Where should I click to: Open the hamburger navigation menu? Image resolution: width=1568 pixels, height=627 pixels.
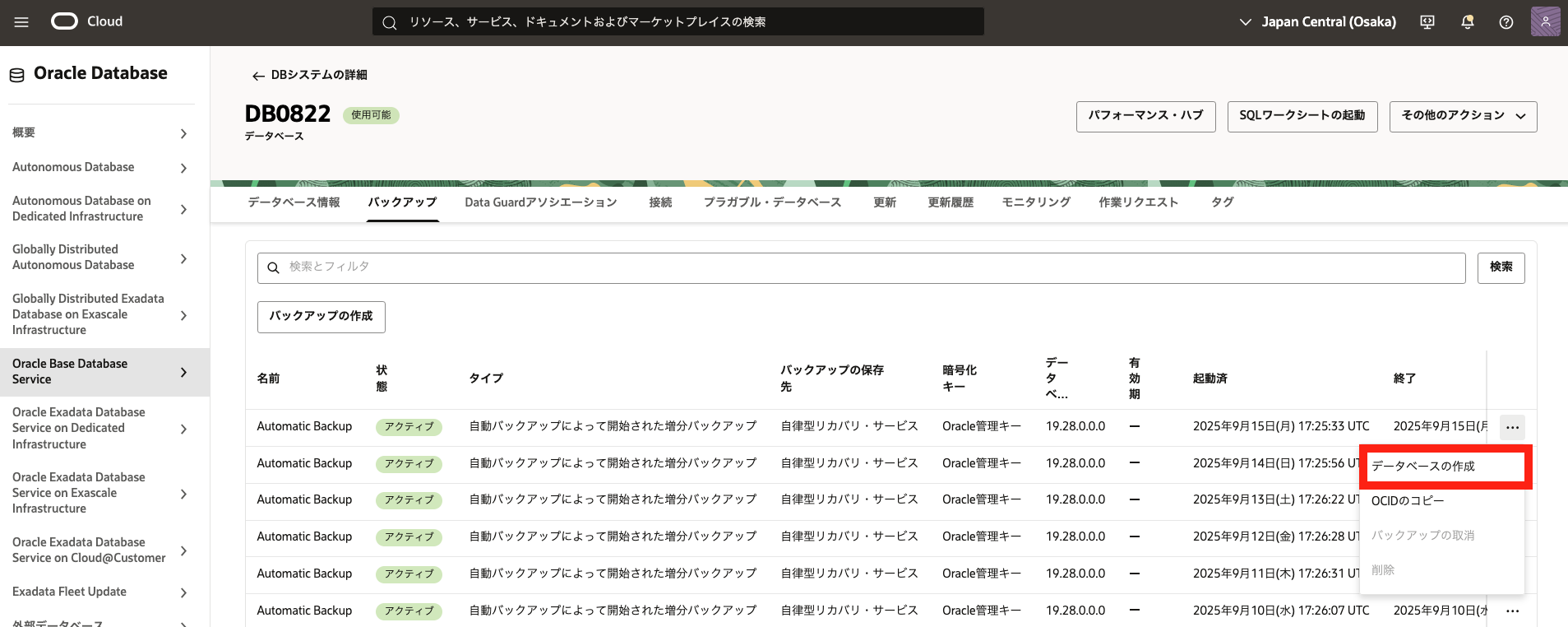(21, 22)
